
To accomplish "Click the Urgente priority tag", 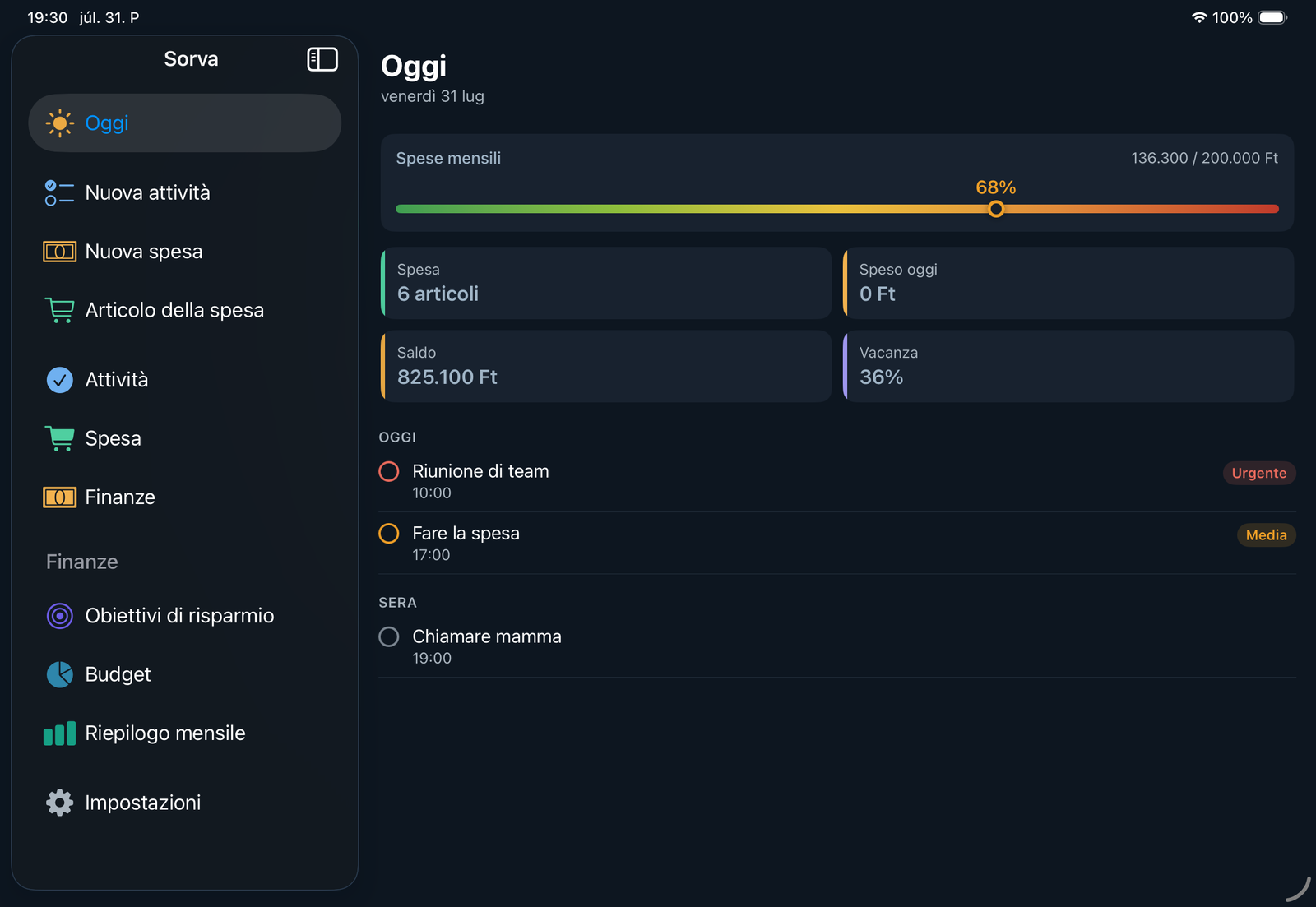I will (x=1259, y=473).
